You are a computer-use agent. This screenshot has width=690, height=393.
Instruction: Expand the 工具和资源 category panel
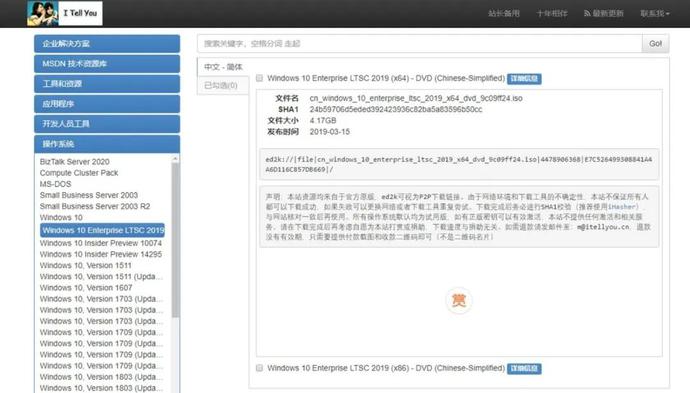tap(107, 84)
